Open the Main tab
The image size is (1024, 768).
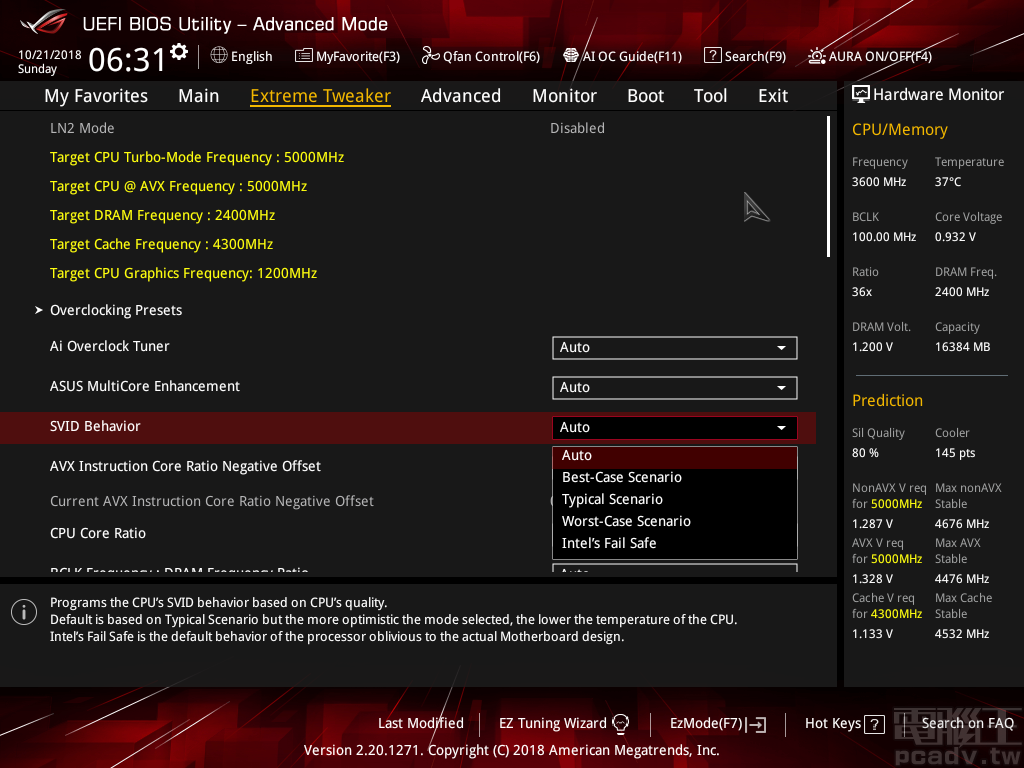click(x=199, y=96)
